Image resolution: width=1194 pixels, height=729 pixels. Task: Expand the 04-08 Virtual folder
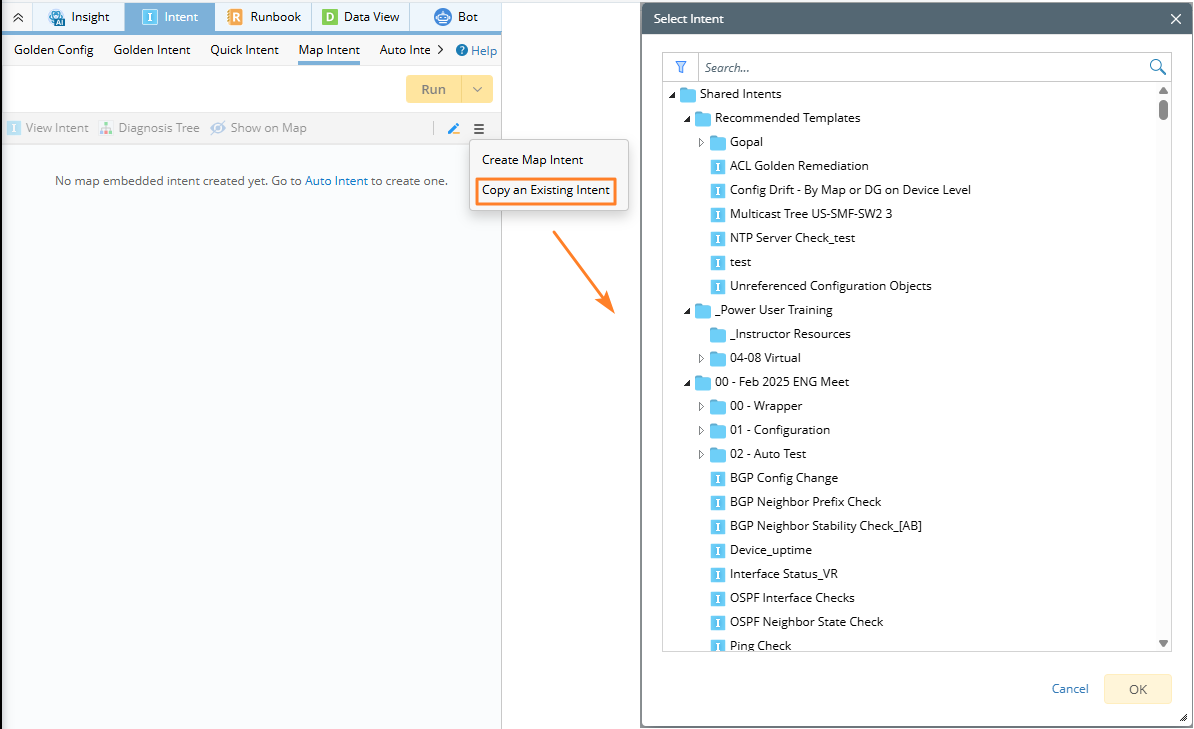pos(701,358)
